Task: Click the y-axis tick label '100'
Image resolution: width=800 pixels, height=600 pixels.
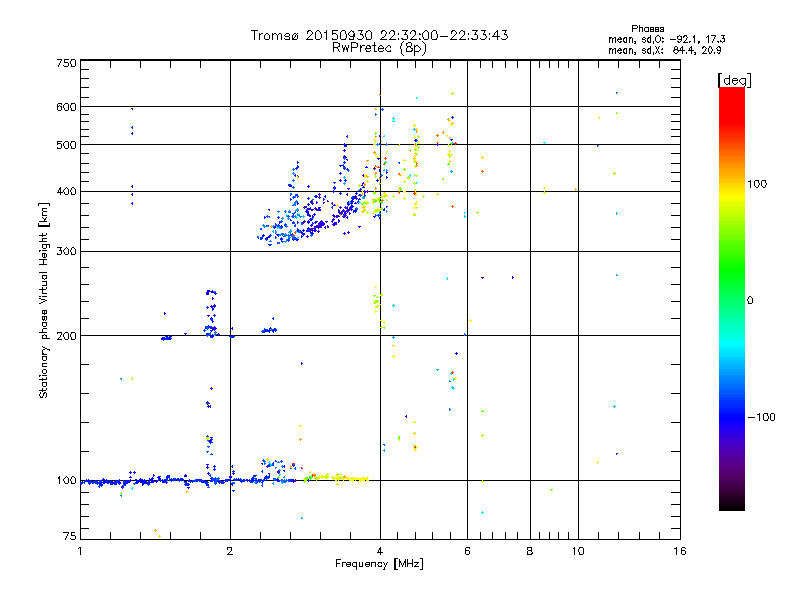Action: (66, 481)
